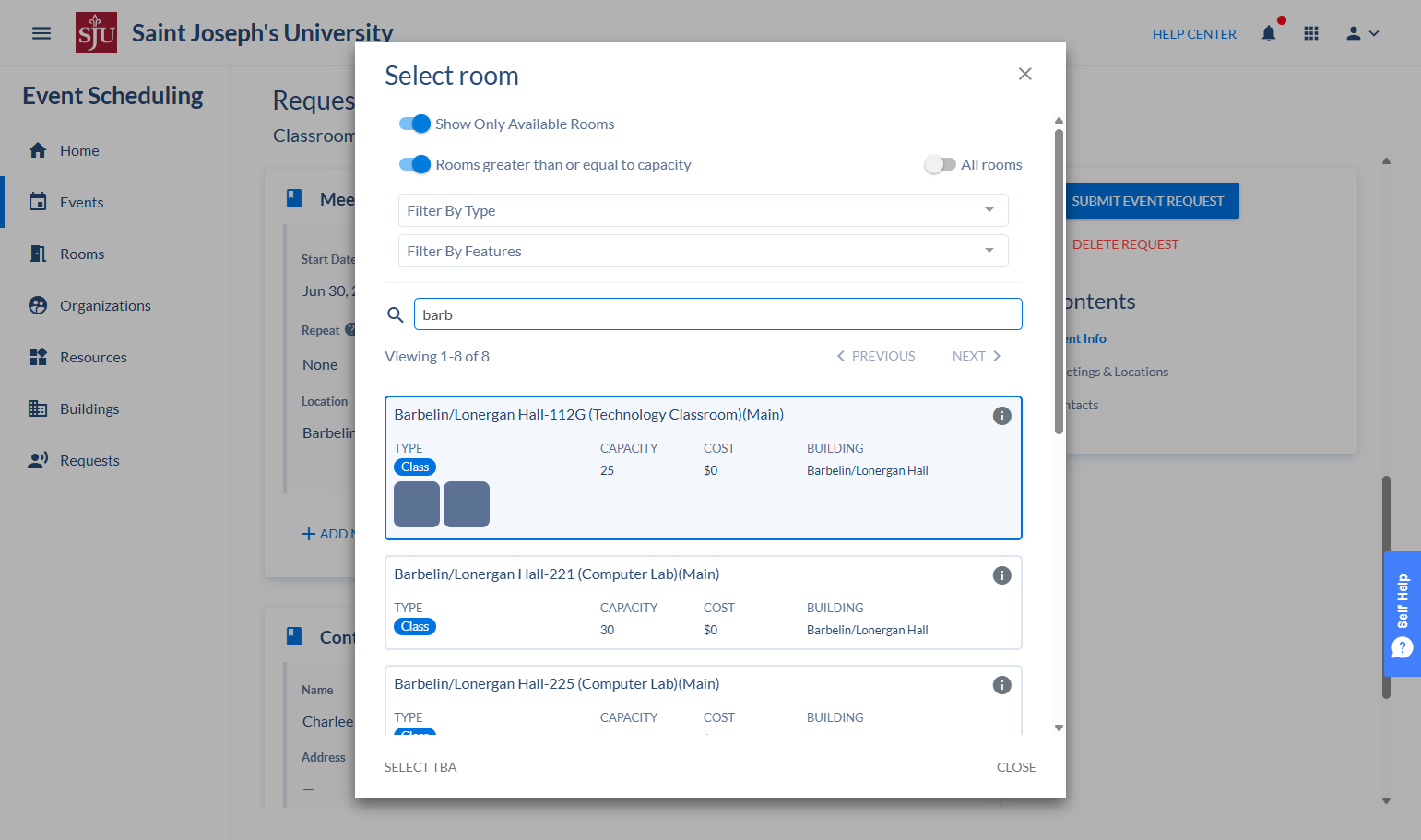Click the Resources widgets icon
The image size is (1421, 840).
pos(38,357)
